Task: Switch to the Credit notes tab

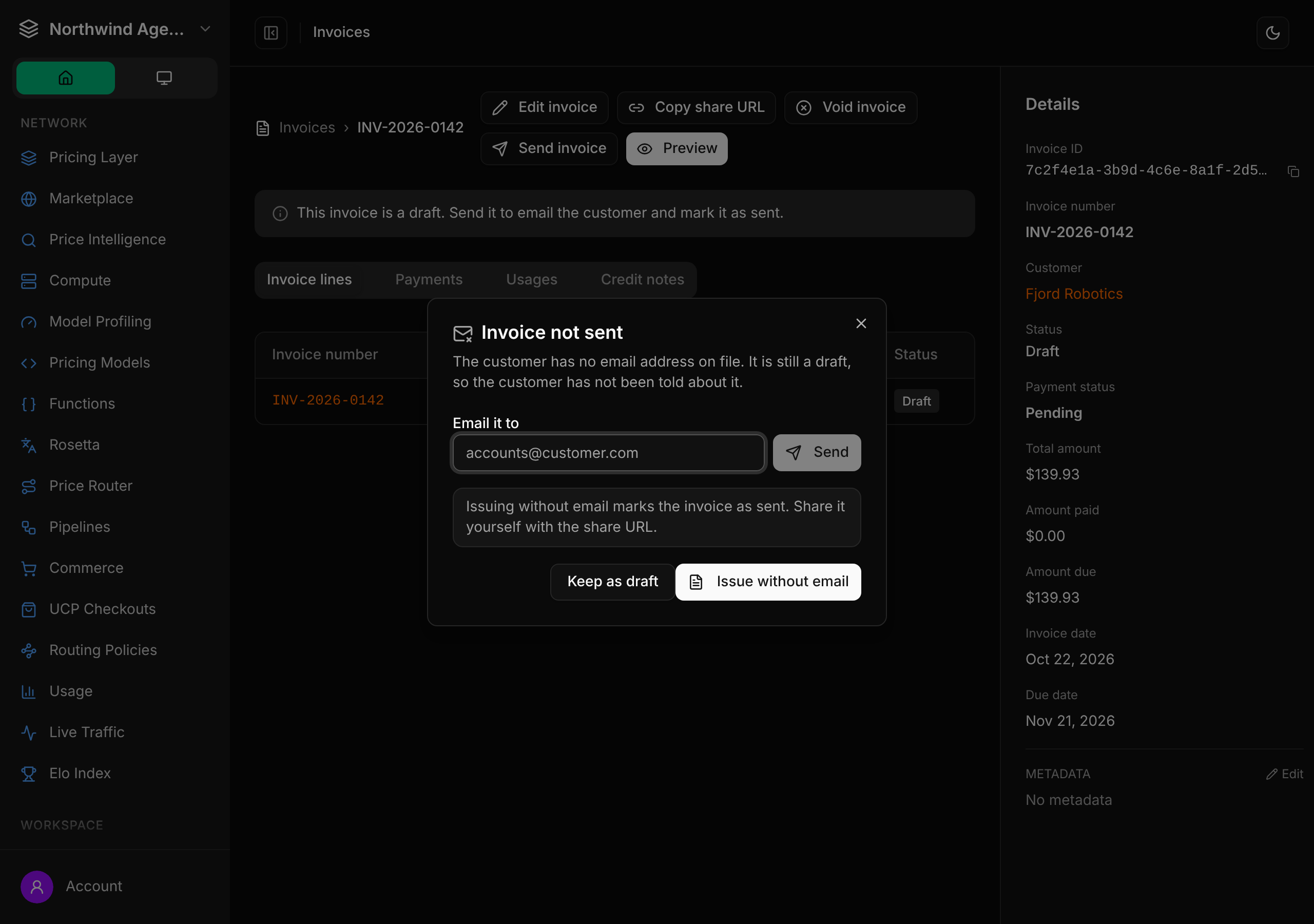Action: [642, 280]
